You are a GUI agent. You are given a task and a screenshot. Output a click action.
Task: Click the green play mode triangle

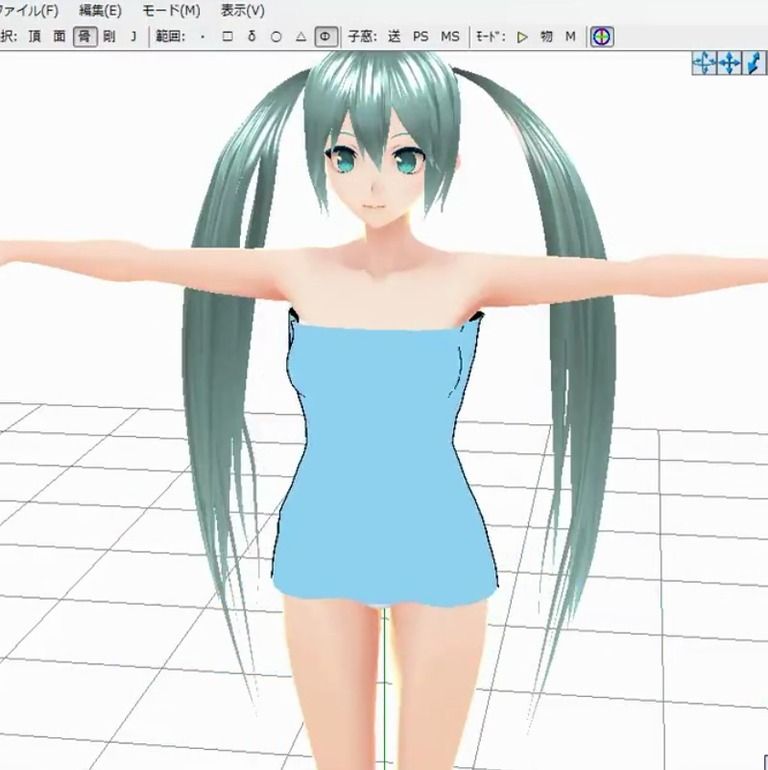coord(522,37)
